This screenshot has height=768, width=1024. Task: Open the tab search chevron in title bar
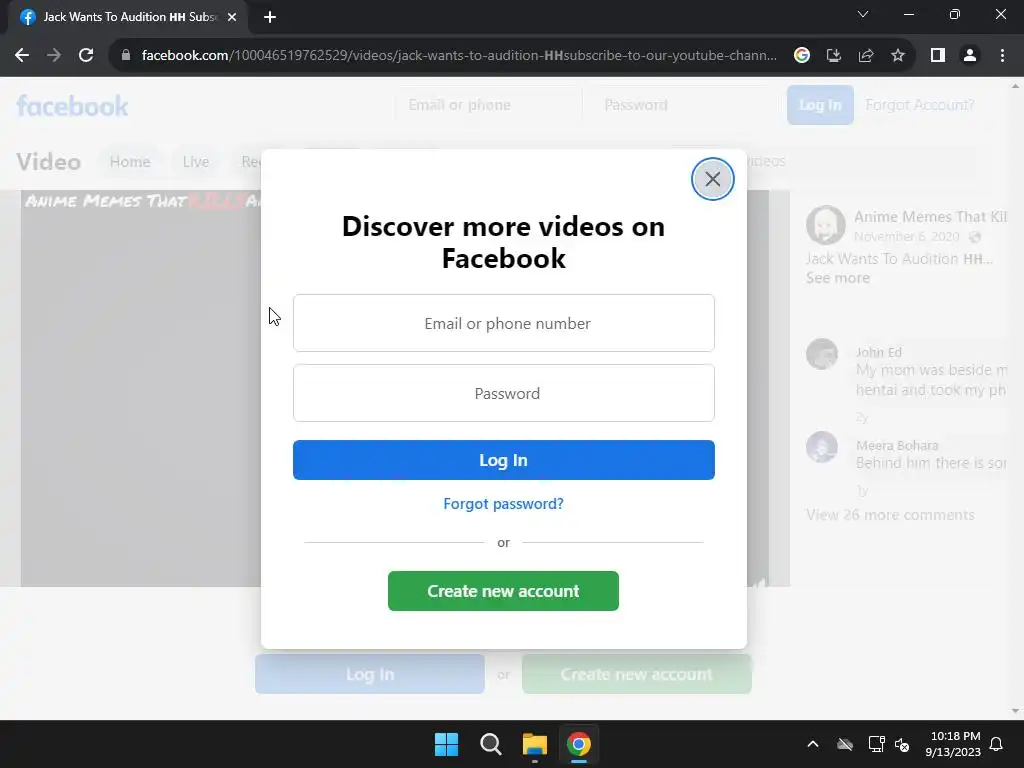[x=863, y=14]
